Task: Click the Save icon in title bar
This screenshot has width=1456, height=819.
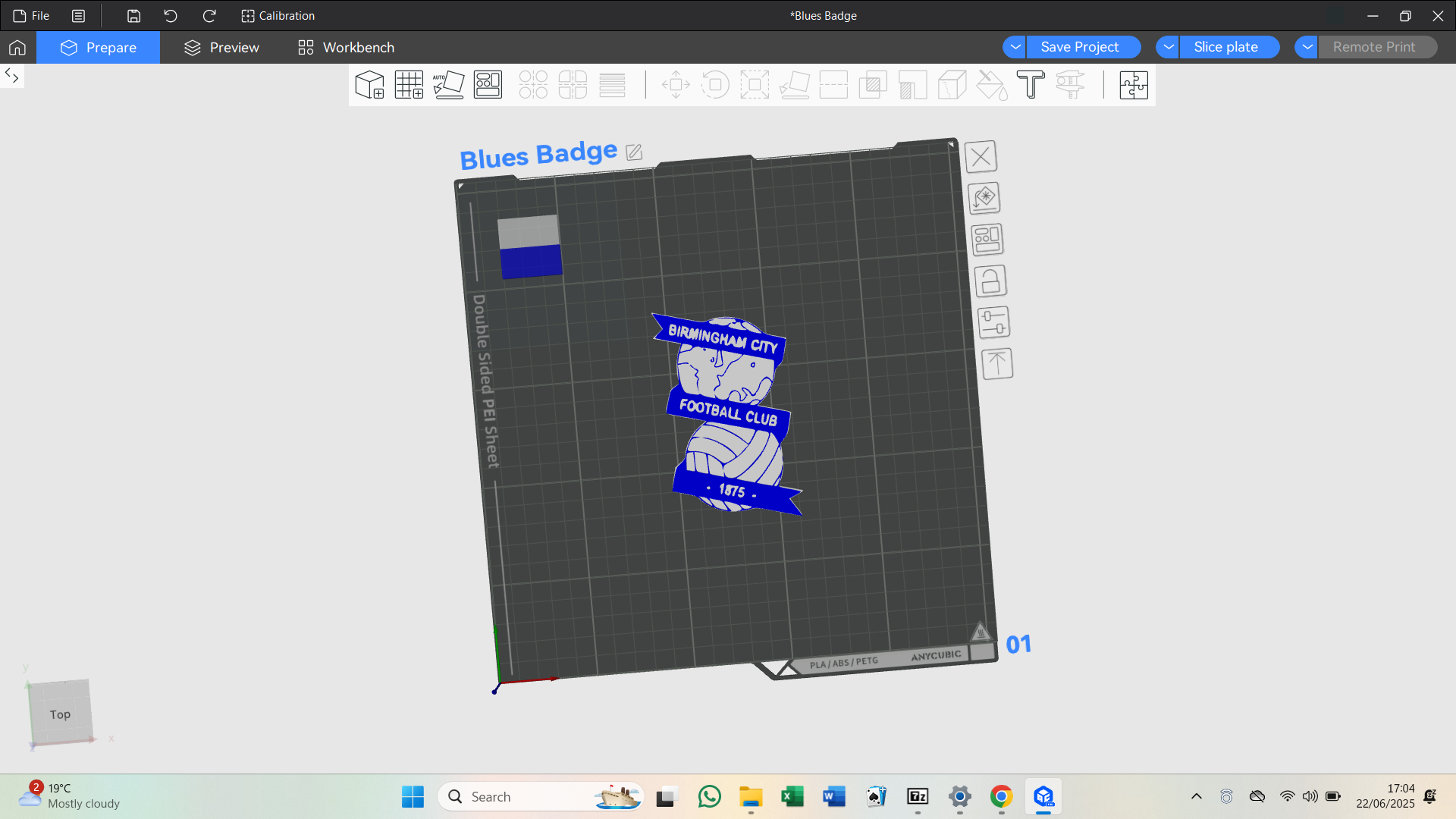Action: 133,16
